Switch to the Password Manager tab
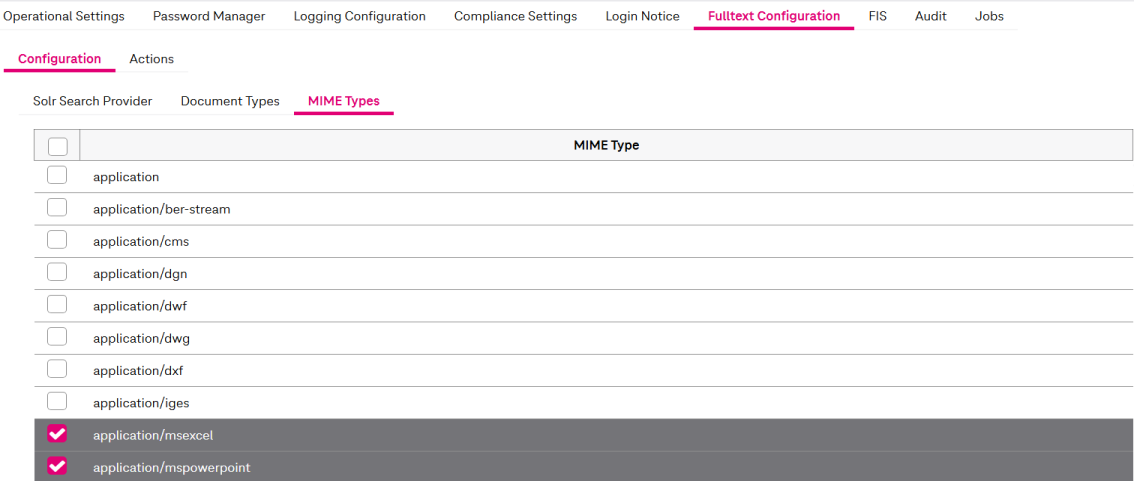 (209, 16)
